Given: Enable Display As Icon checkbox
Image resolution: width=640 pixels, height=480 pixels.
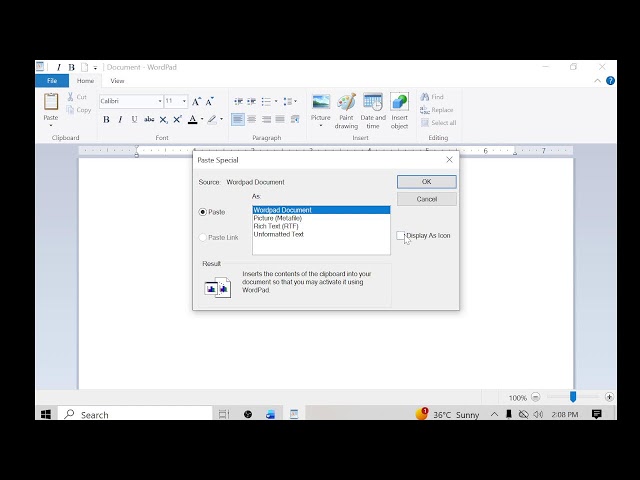Looking at the screenshot, I should [400, 236].
